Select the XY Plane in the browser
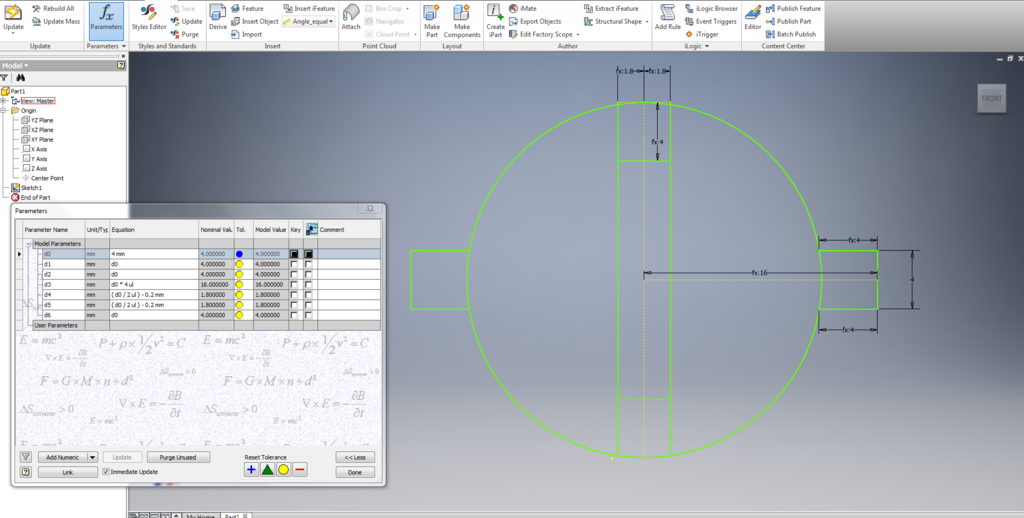Viewport: 1024px width, 518px height. [37, 139]
